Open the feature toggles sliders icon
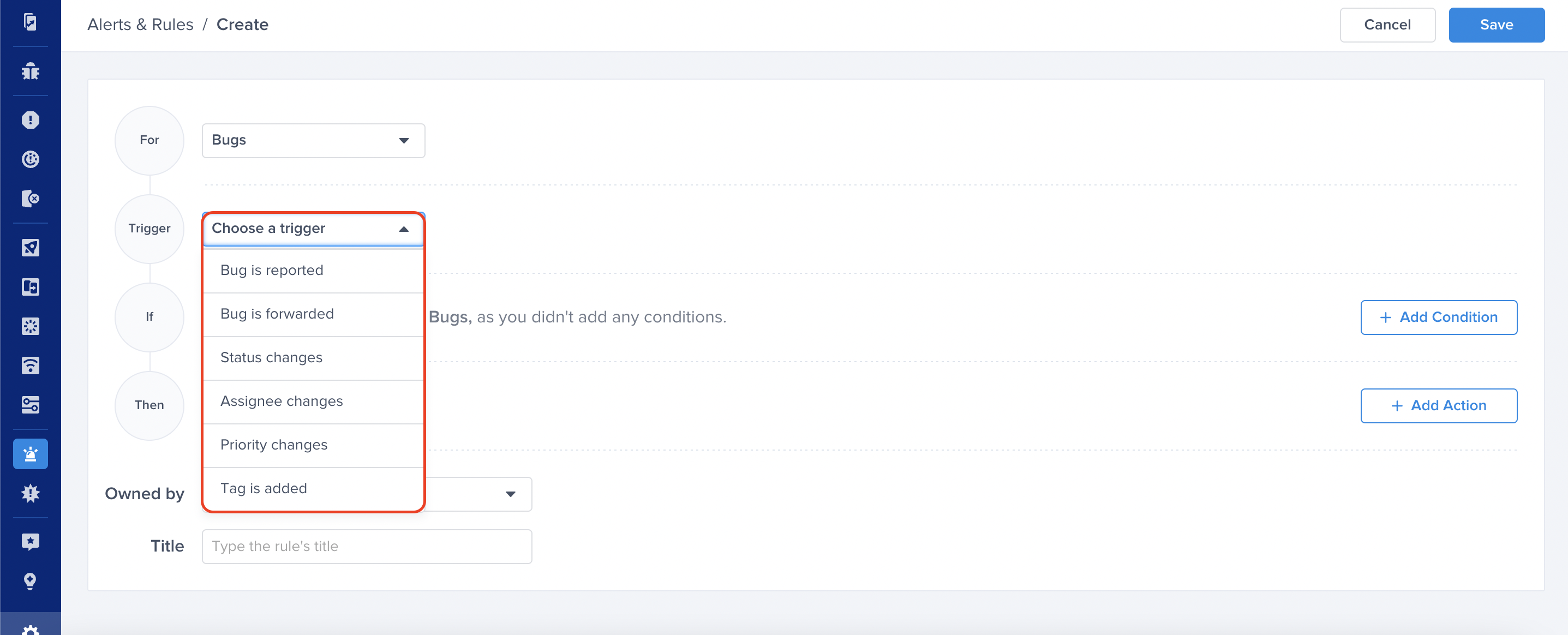The image size is (1568, 635). point(30,405)
